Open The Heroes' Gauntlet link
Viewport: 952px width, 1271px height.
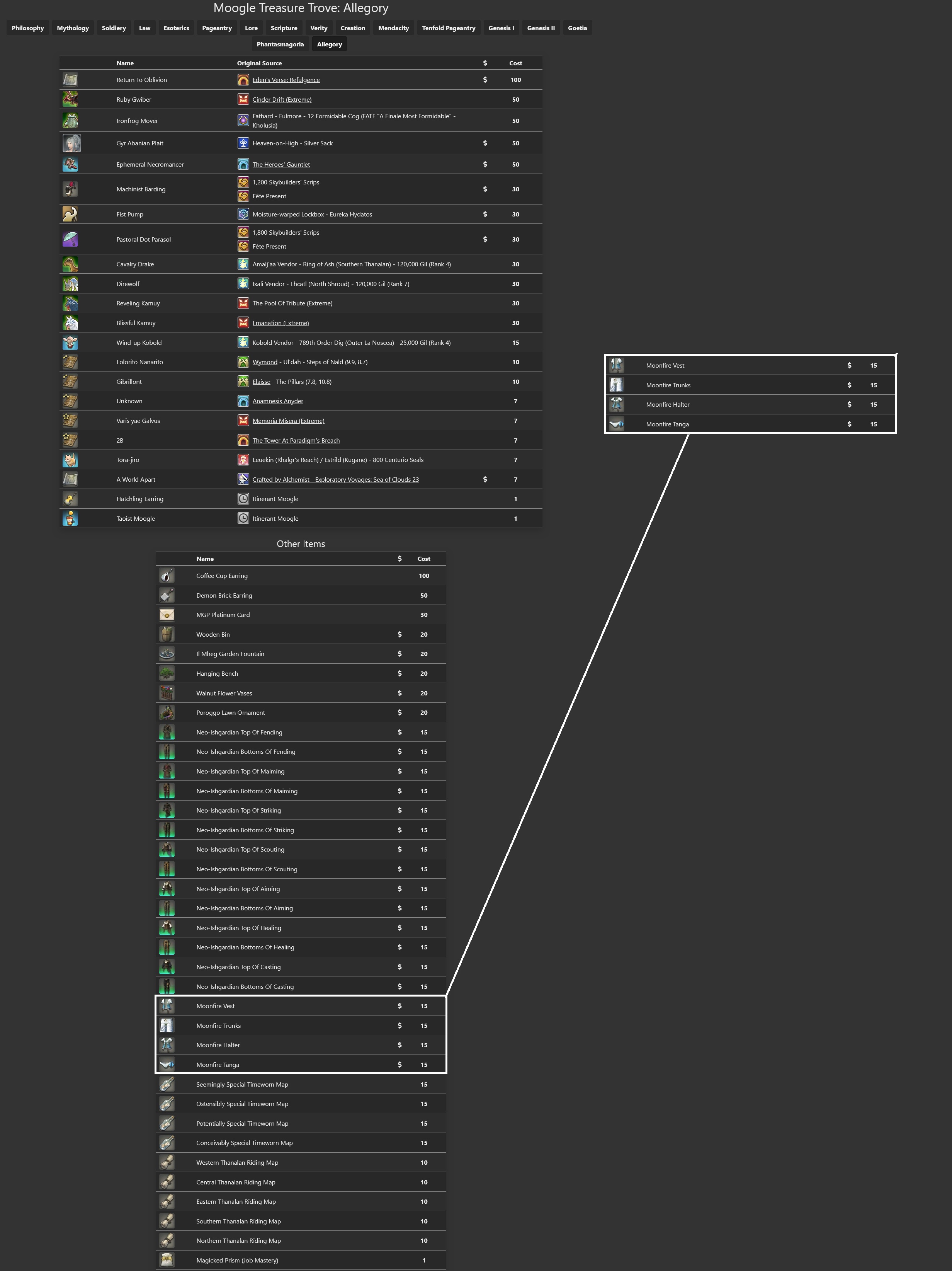tap(281, 164)
